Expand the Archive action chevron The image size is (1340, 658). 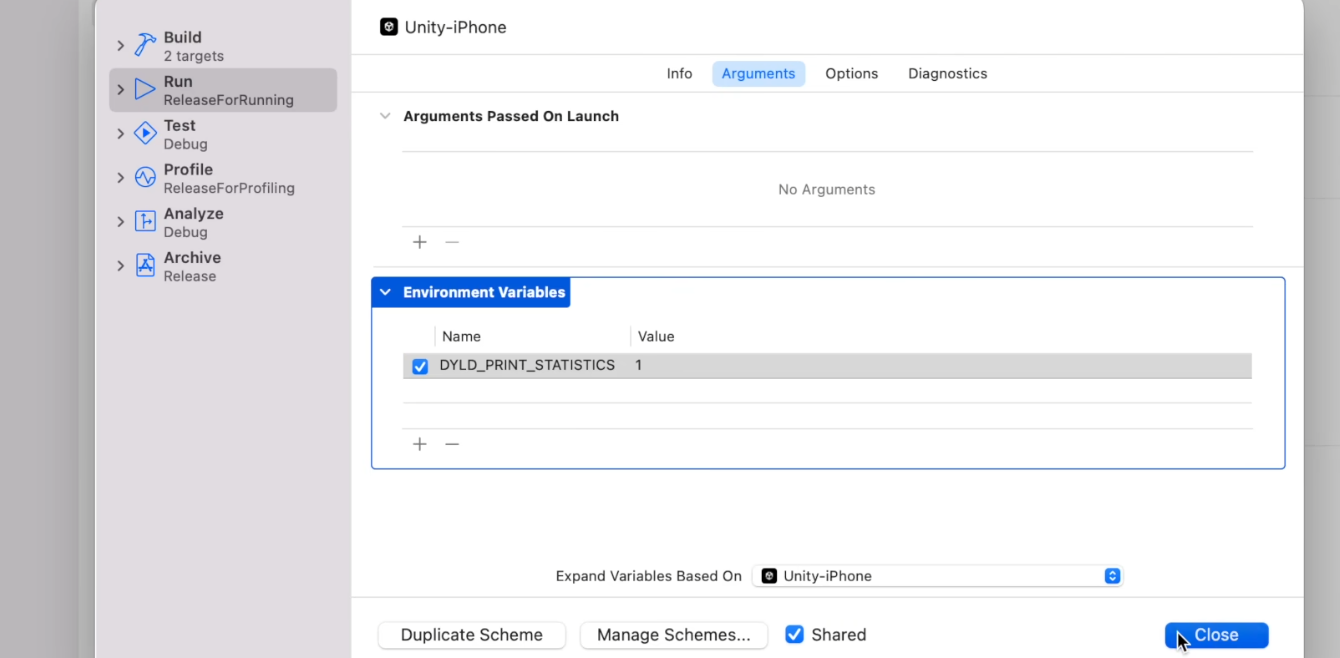tap(121, 266)
